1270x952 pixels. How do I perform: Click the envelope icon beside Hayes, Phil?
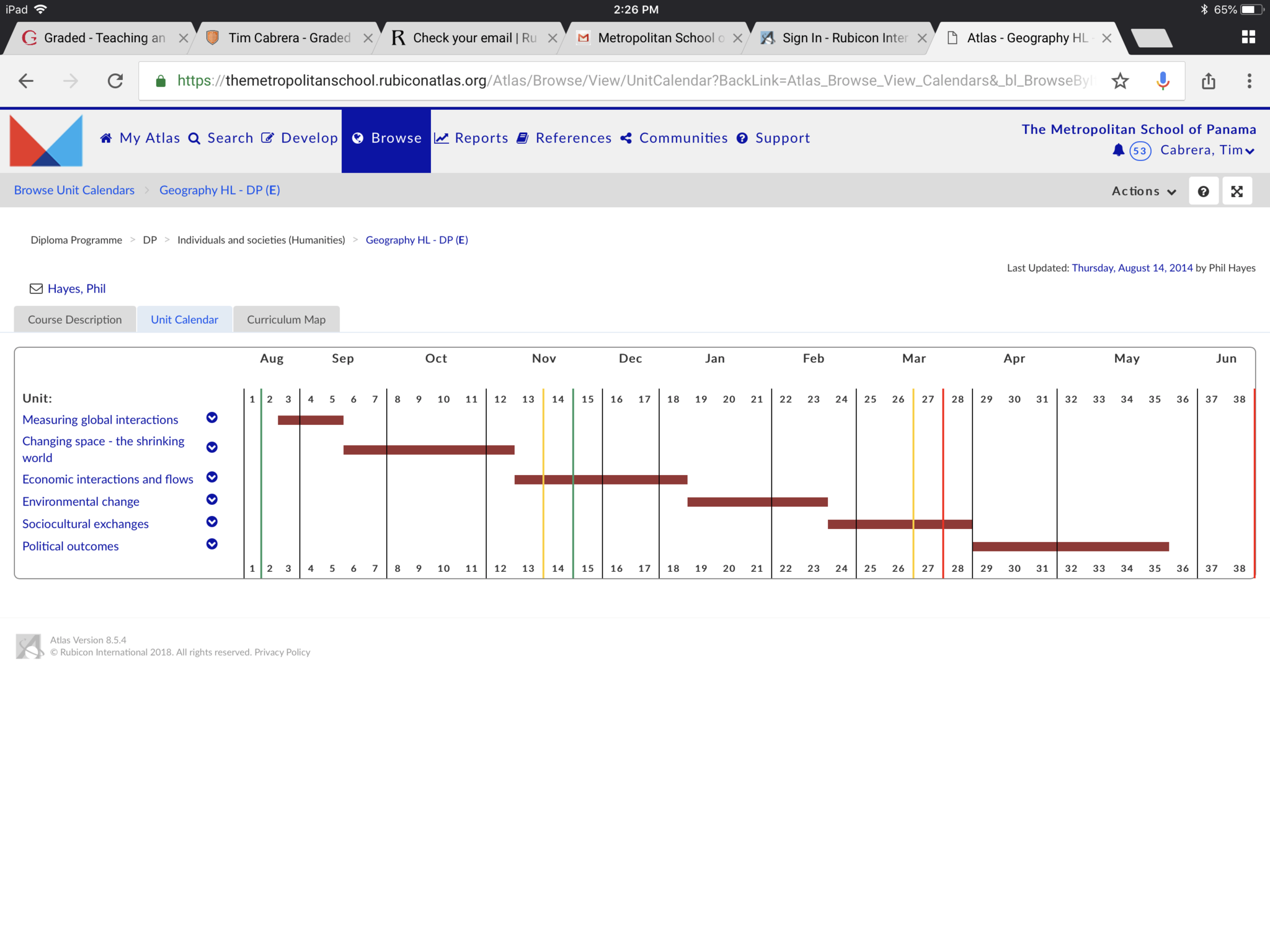click(36, 288)
